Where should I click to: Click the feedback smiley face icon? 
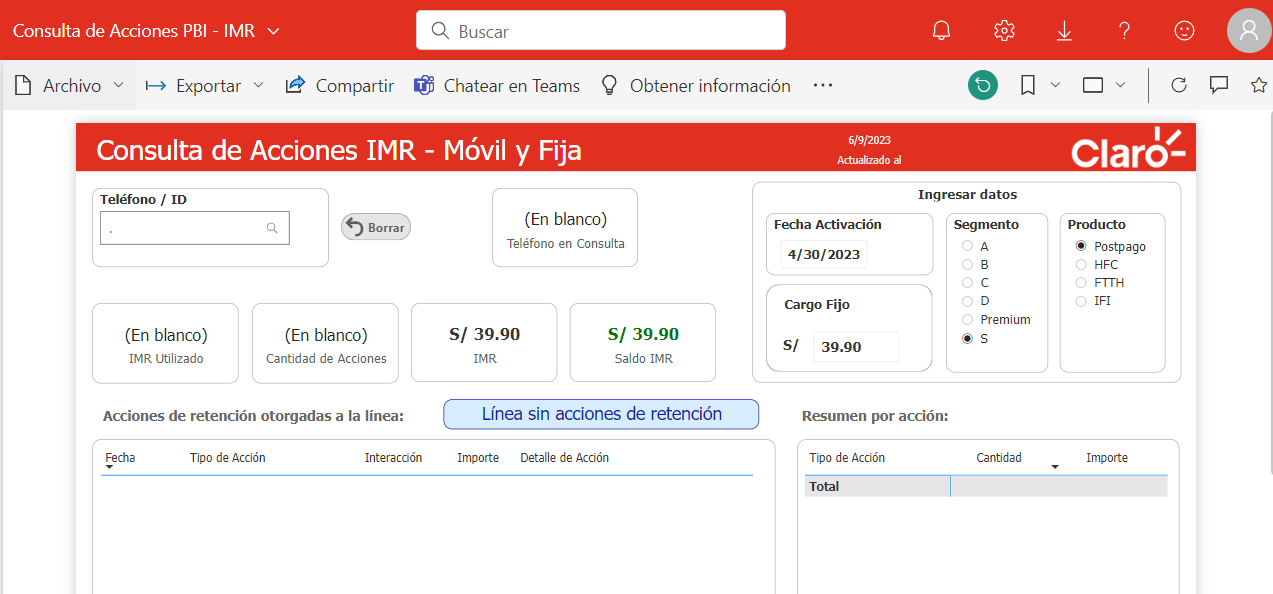click(1184, 30)
